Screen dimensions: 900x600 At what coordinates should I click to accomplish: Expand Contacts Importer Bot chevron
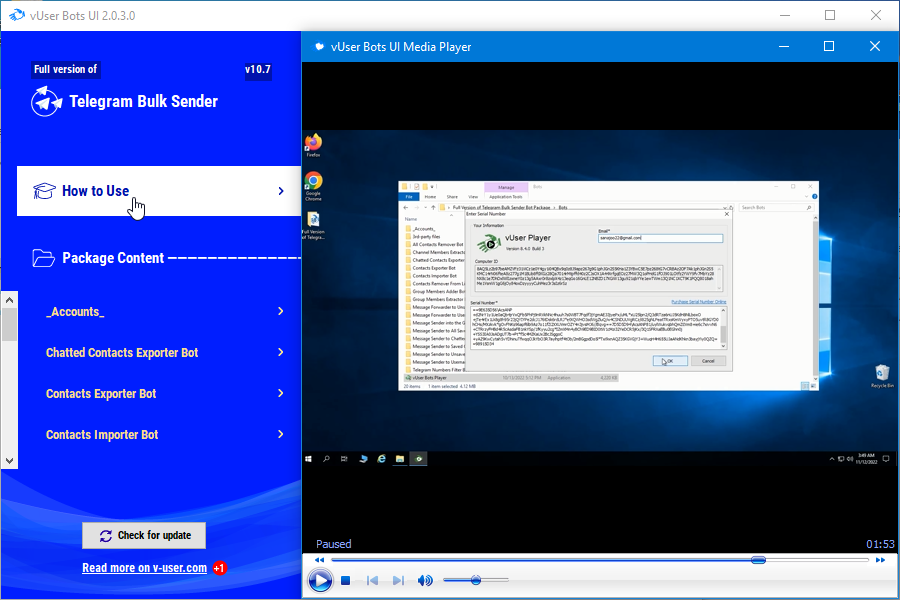click(x=281, y=434)
